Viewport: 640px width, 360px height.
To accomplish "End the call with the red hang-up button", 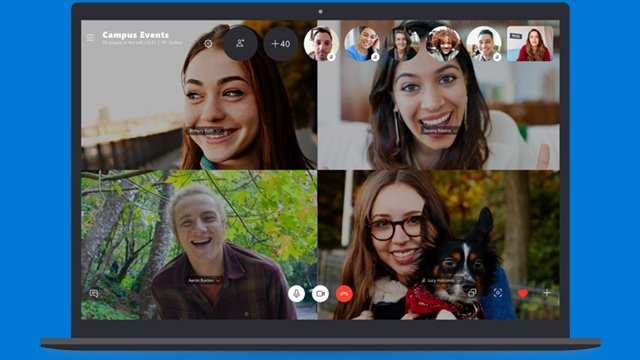I will pyautogui.click(x=344, y=293).
